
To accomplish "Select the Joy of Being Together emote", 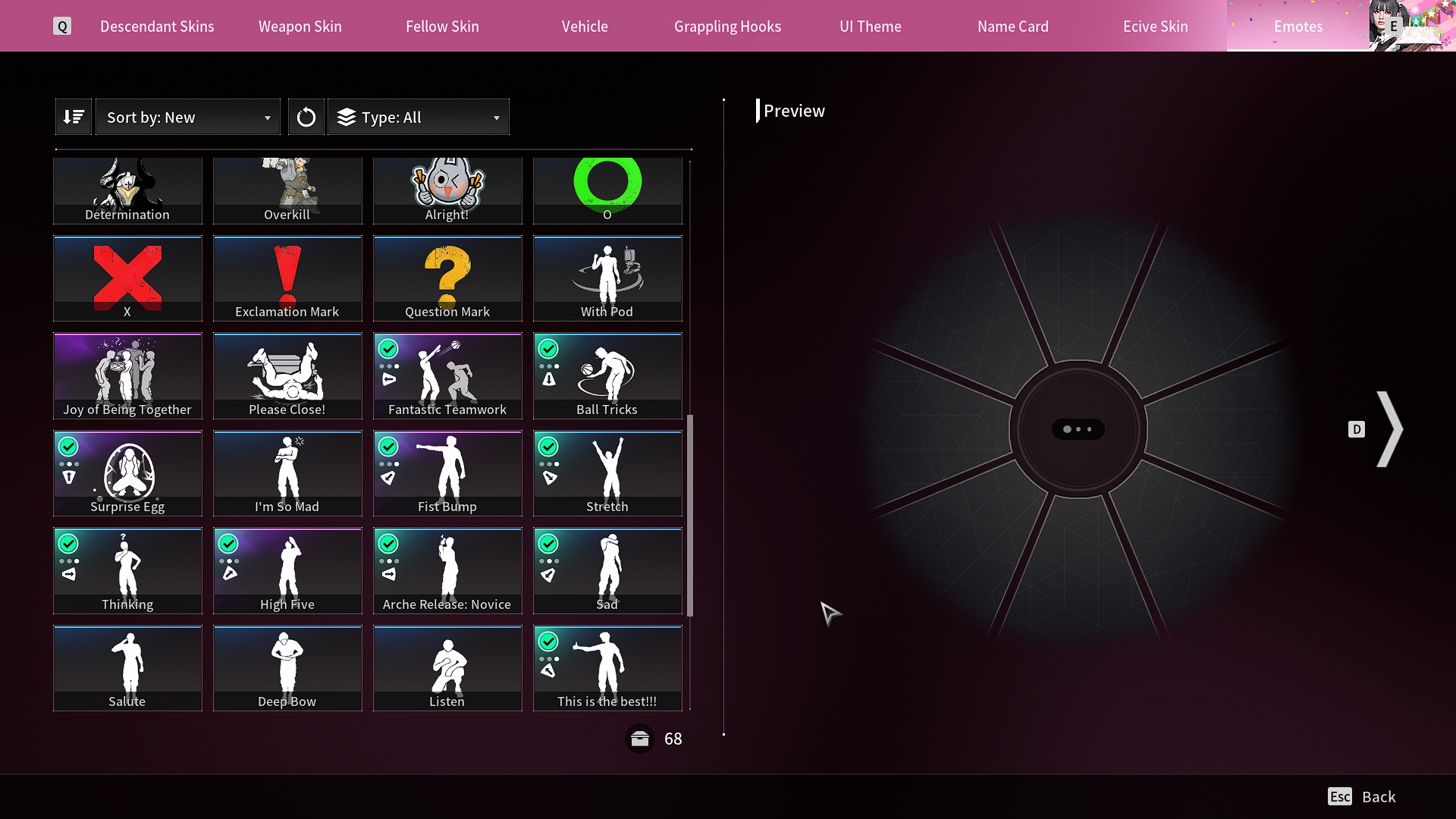I will (127, 376).
